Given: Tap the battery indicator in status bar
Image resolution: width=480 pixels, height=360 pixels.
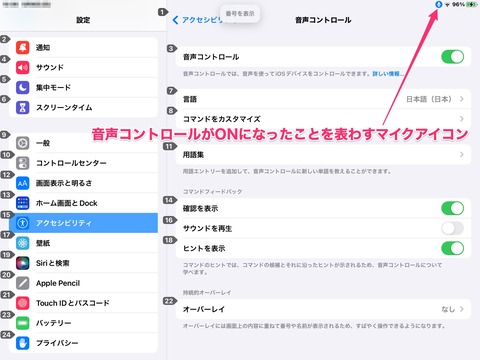Looking at the screenshot, I should 472,4.
